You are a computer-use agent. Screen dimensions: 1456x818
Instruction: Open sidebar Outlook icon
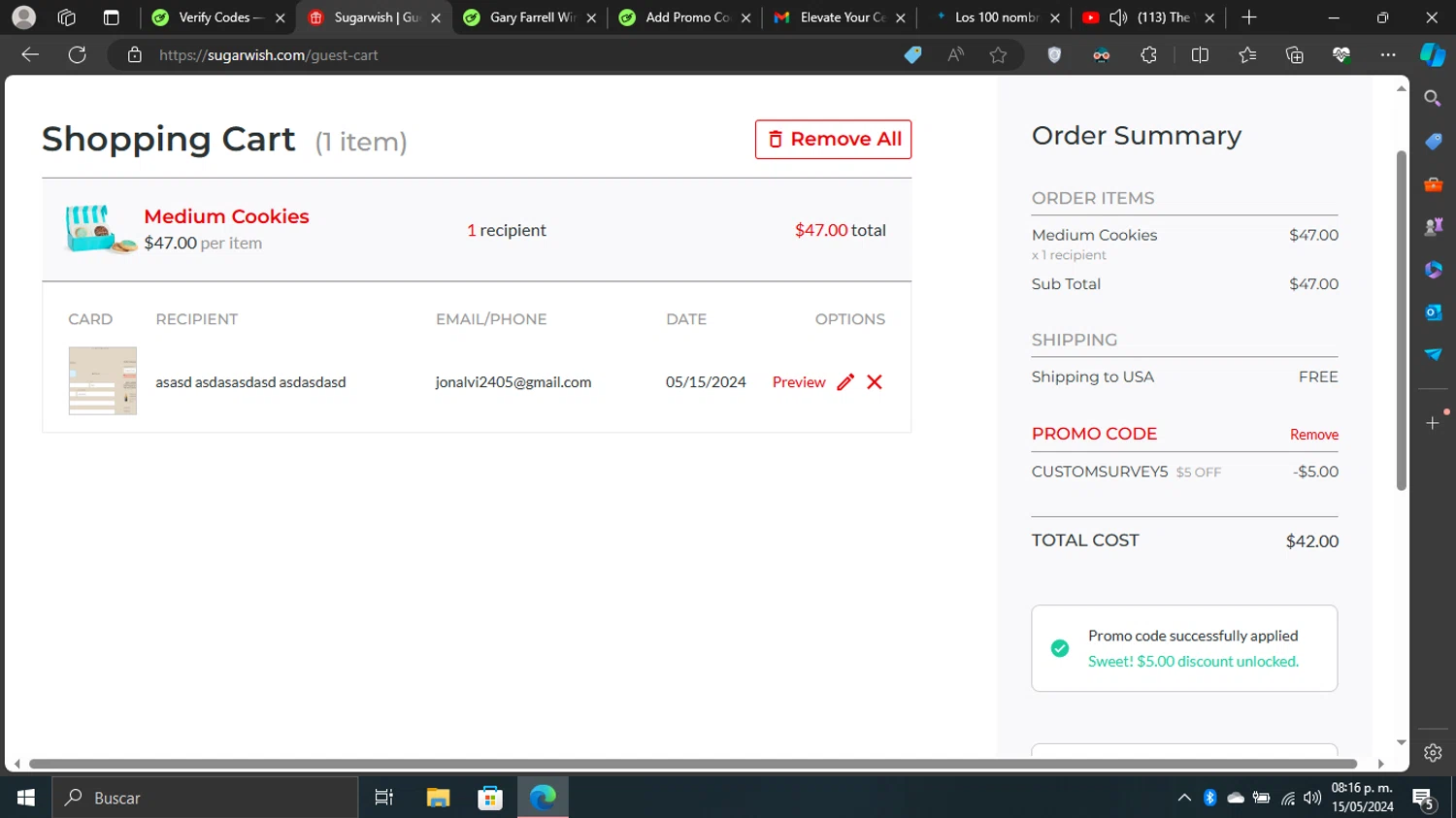[x=1433, y=312]
